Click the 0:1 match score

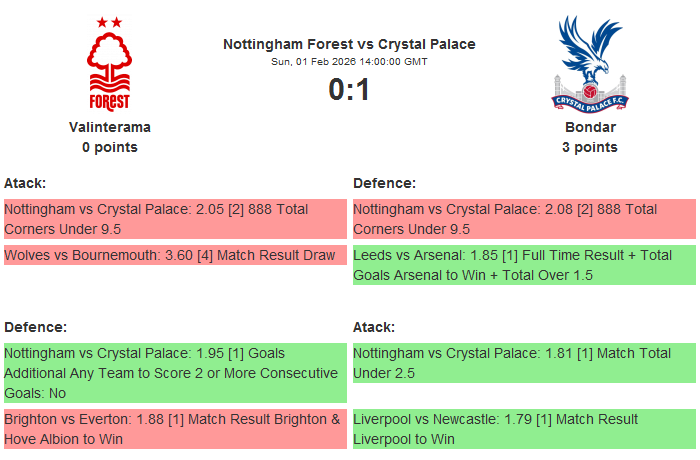349,90
